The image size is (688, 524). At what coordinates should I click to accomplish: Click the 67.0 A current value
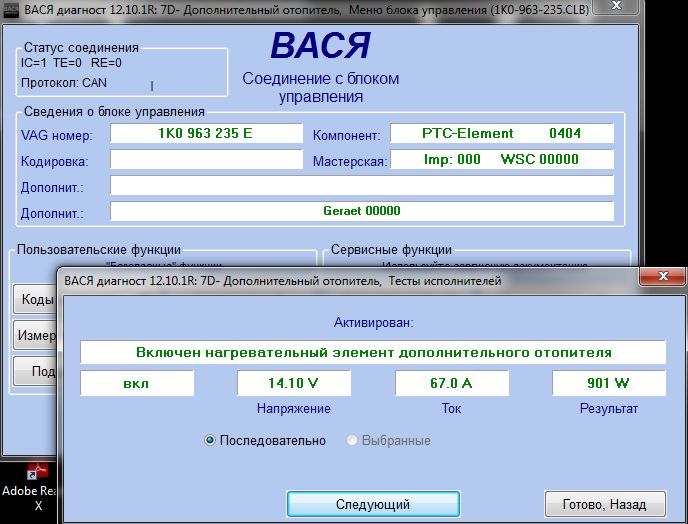[x=452, y=384]
